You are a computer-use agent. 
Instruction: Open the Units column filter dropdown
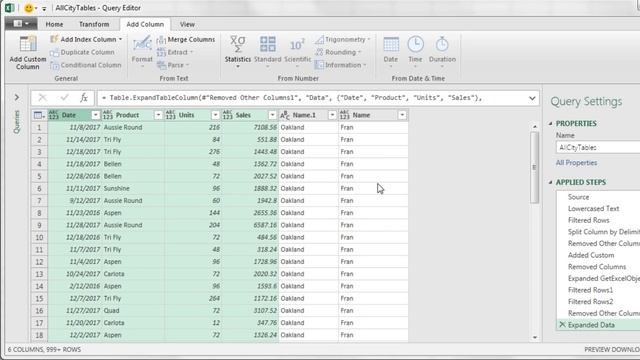tap(215, 115)
